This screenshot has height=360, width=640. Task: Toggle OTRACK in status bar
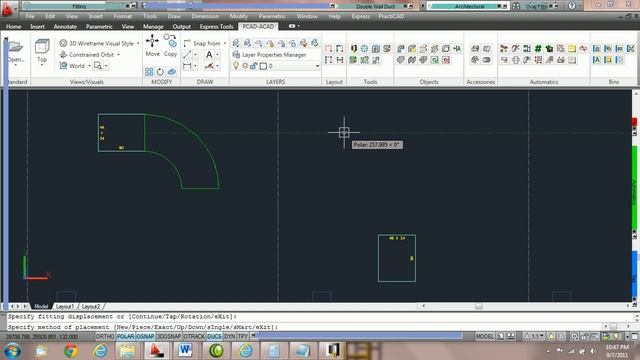(194, 336)
